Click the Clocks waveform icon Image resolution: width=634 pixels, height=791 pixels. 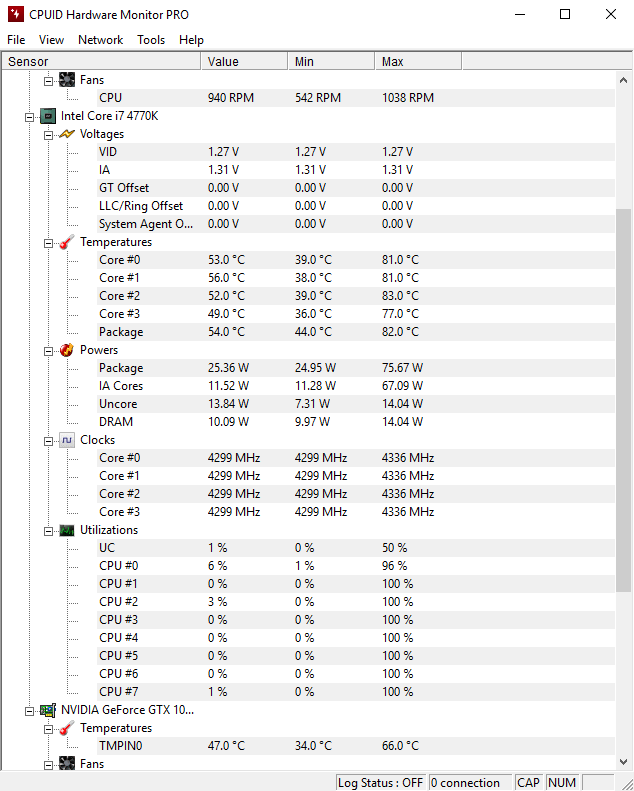(67, 440)
